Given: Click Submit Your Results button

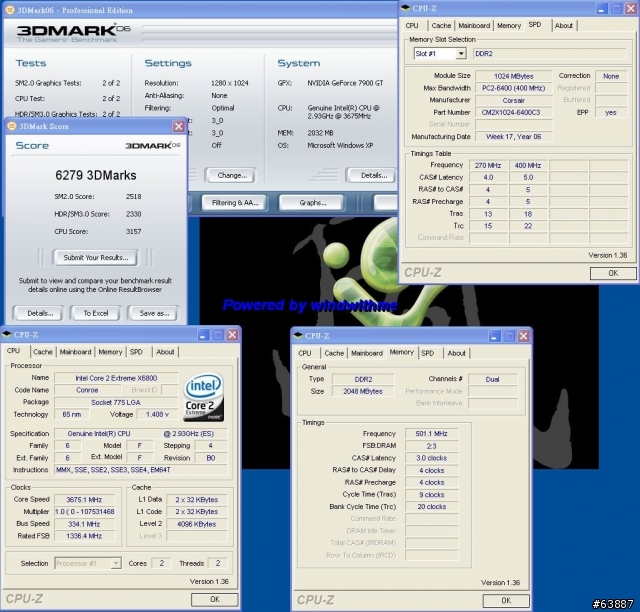Looking at the screenshot, I should (x=96, y=258).
